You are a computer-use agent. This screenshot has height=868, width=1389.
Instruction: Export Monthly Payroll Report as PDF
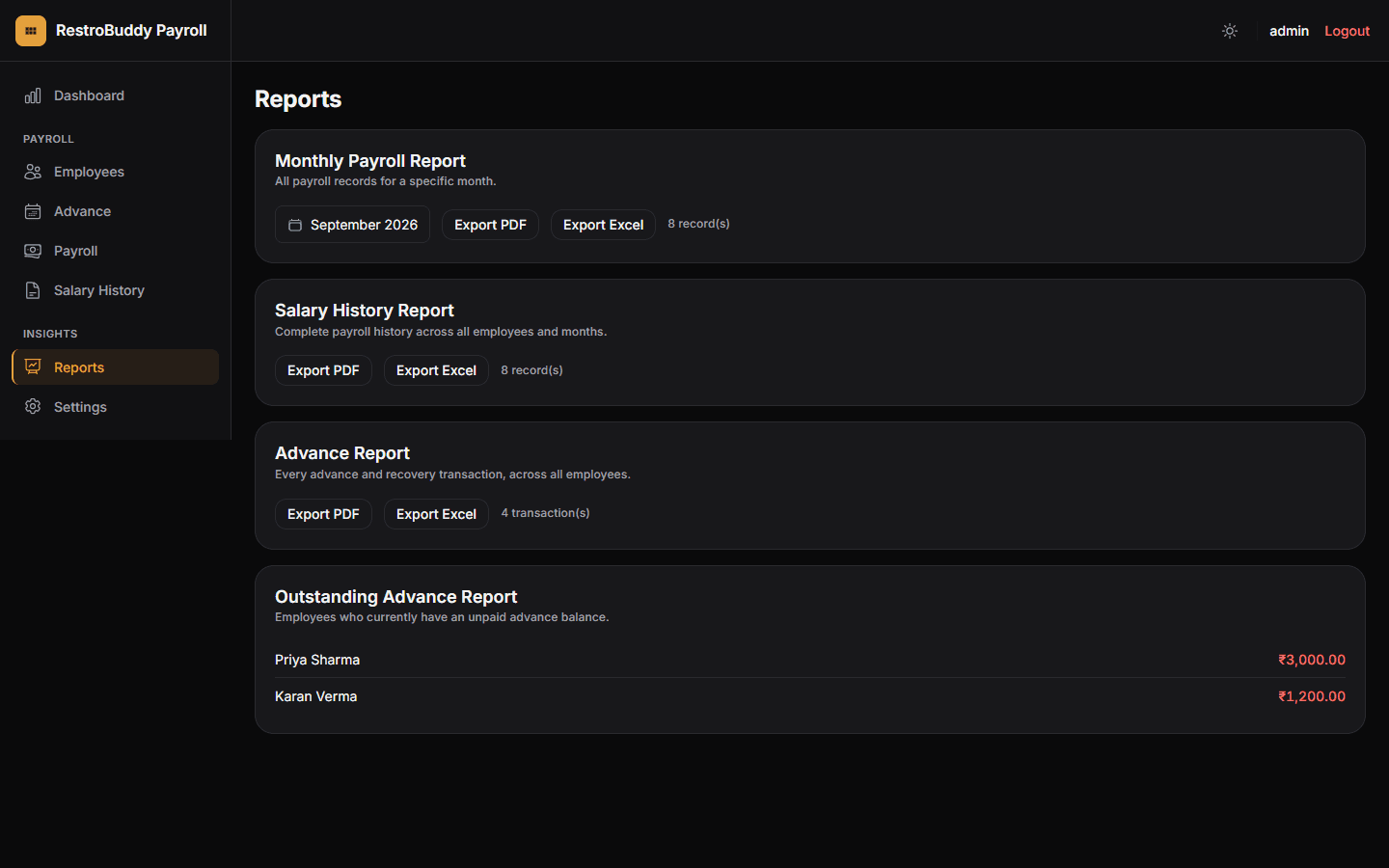pyautogui.click(x=490, y=225)
